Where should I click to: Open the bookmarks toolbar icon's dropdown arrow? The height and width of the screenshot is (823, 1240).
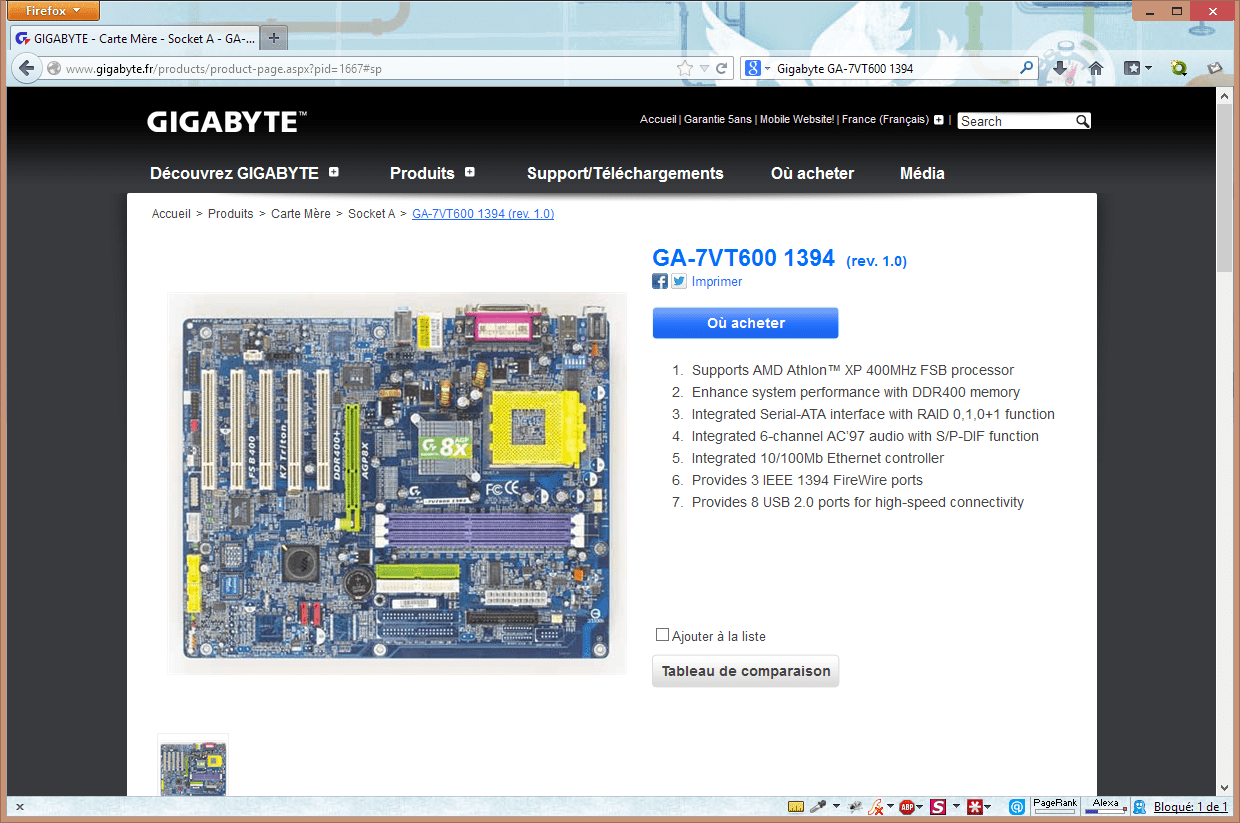(1148, 68)
